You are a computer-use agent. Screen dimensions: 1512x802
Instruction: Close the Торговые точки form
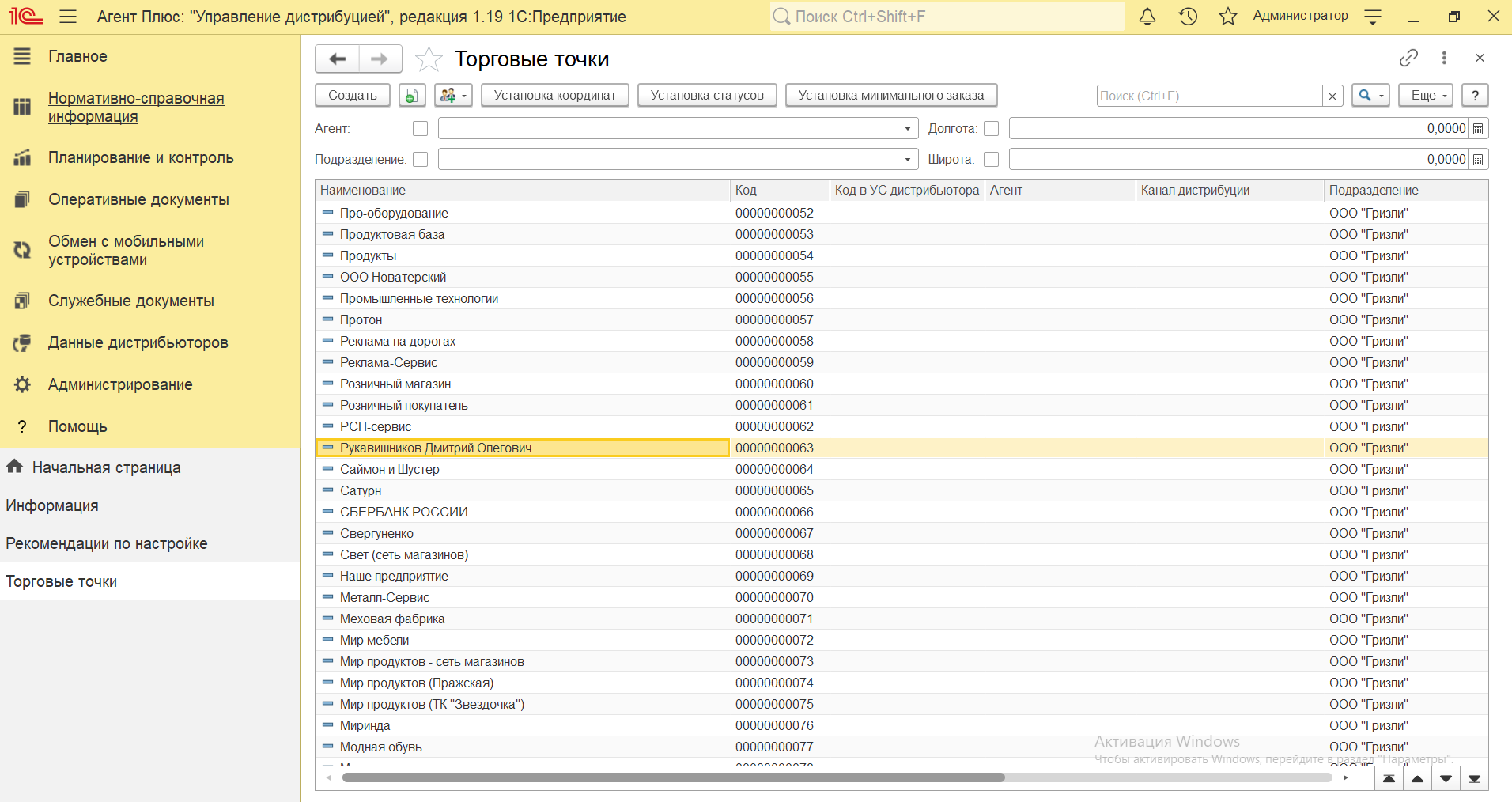pyautogui.click(x=1480, y=58)
